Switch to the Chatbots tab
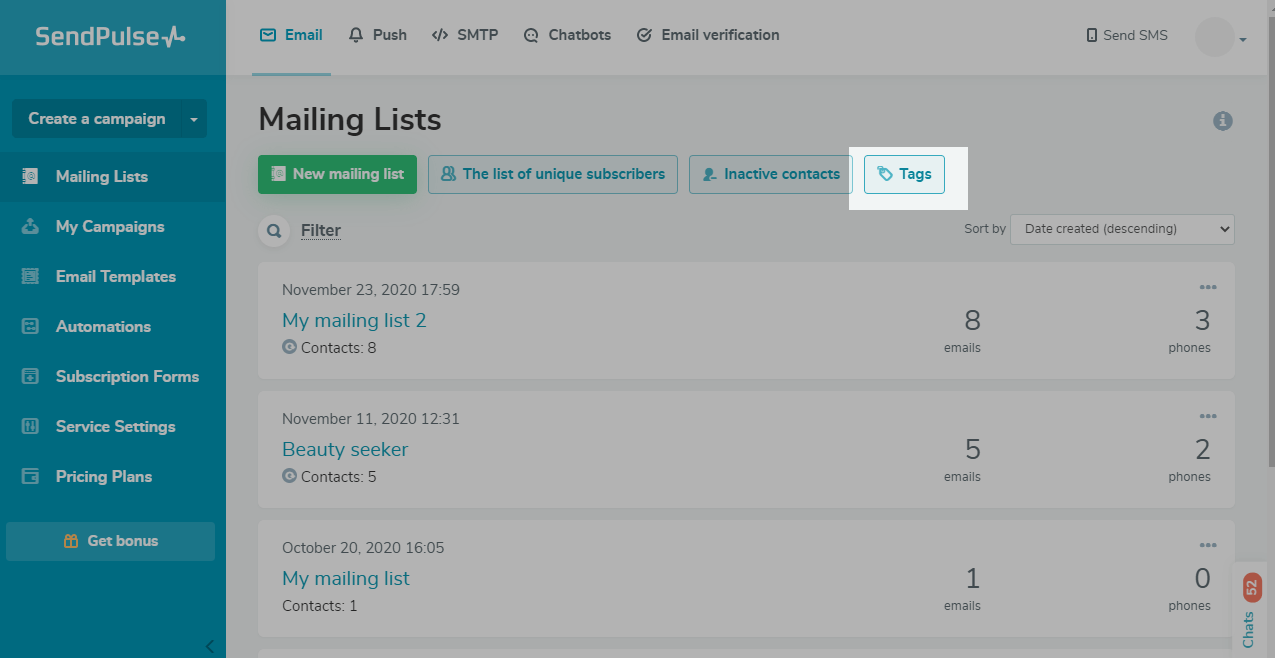Viewport: 1275px width, 658px height. [x=567, y=35]
